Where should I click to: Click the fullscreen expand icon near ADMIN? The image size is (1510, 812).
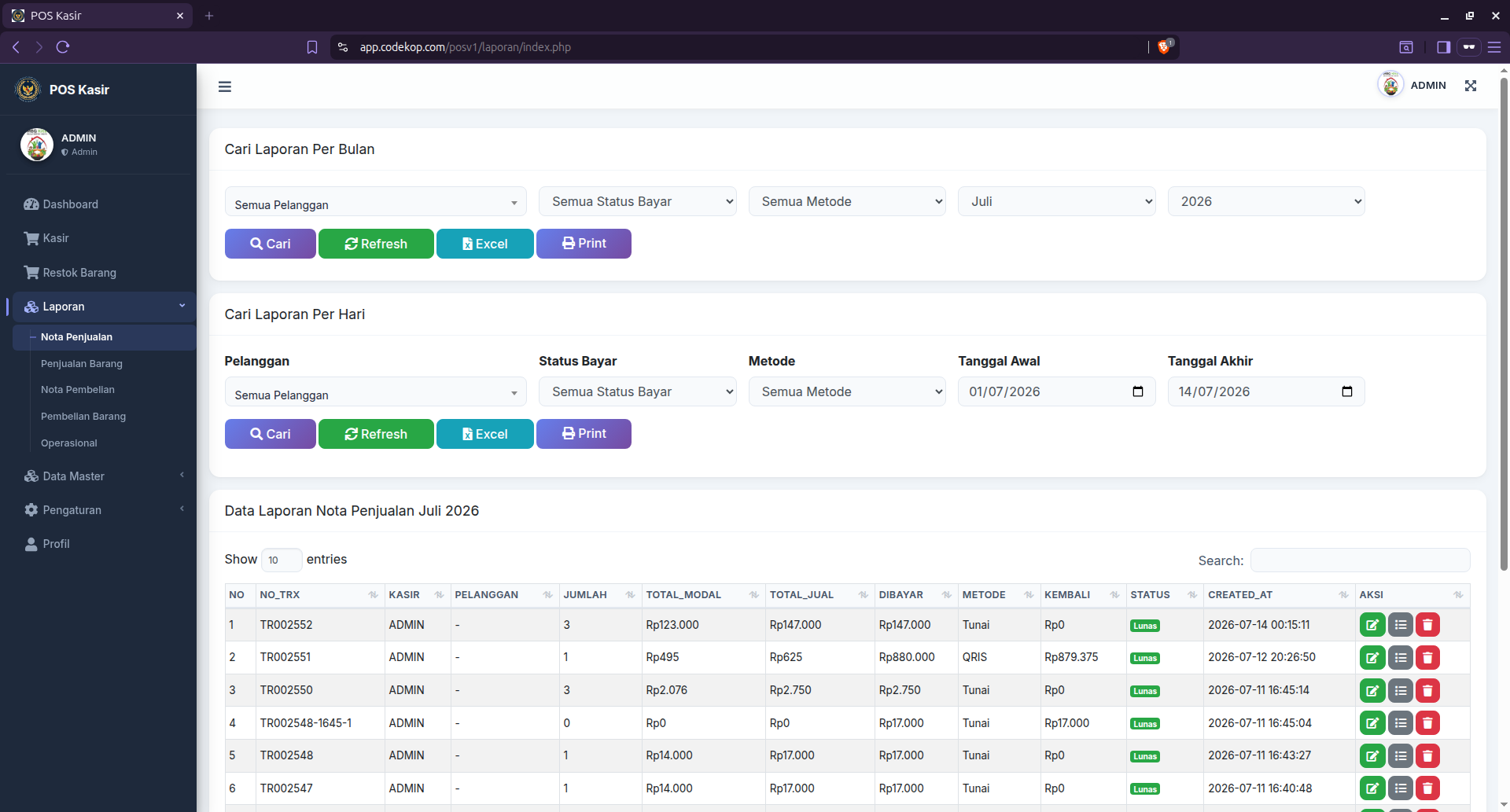click(x=1471, y=86)
